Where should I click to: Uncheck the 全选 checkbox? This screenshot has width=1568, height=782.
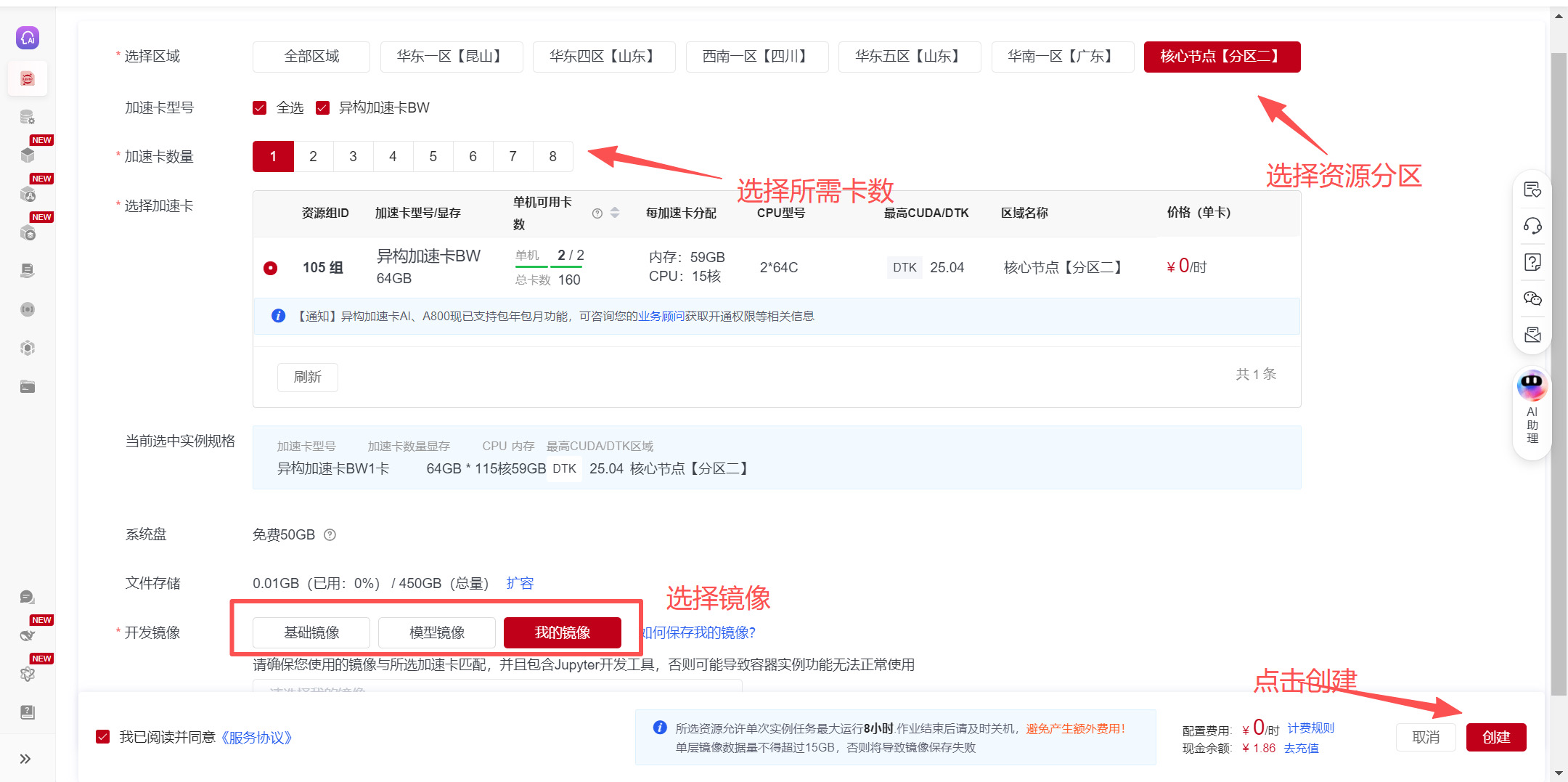(x=260, y=108)
